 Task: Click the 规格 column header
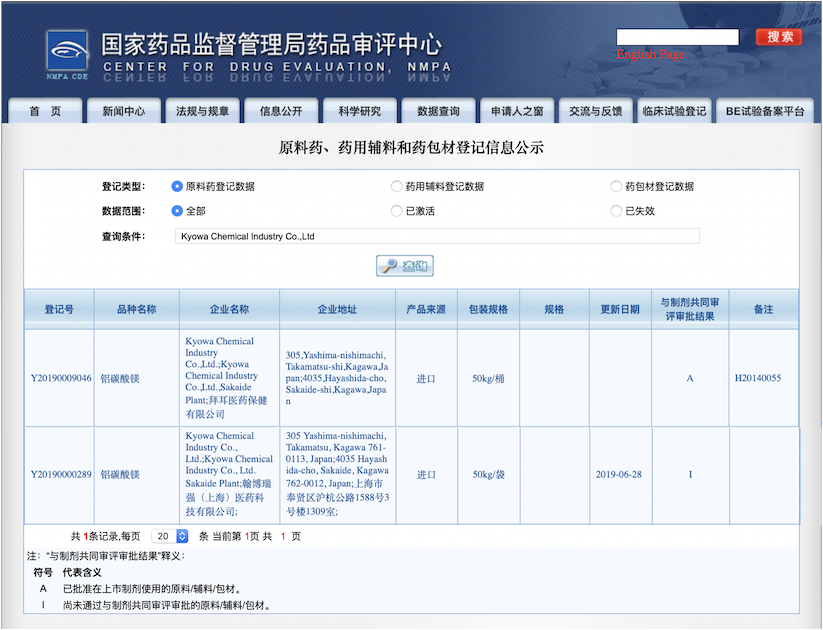click(x=554, y=309)
